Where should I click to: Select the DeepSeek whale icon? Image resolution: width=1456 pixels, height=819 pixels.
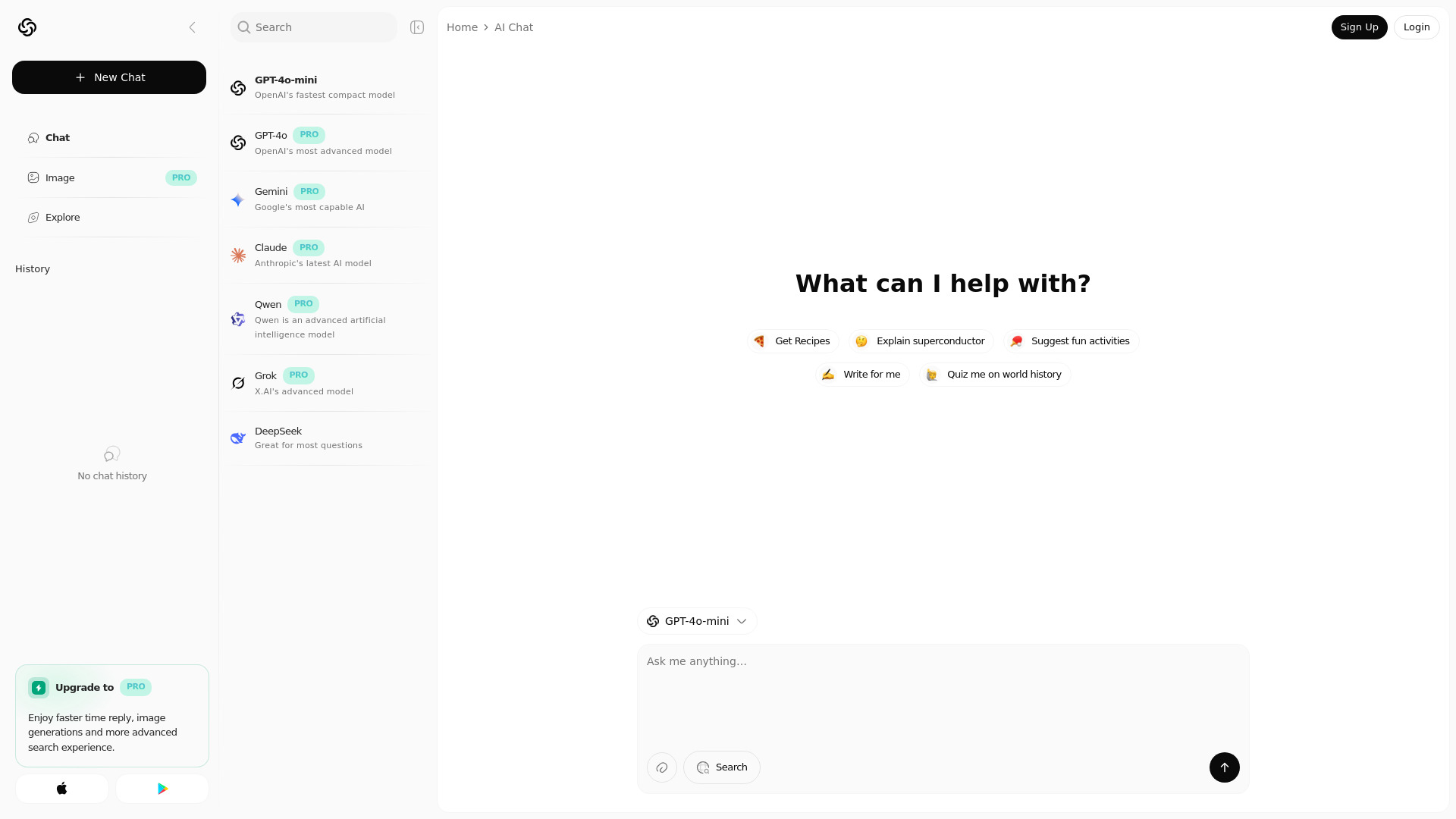pyautogui.click(x=237, y=438)
